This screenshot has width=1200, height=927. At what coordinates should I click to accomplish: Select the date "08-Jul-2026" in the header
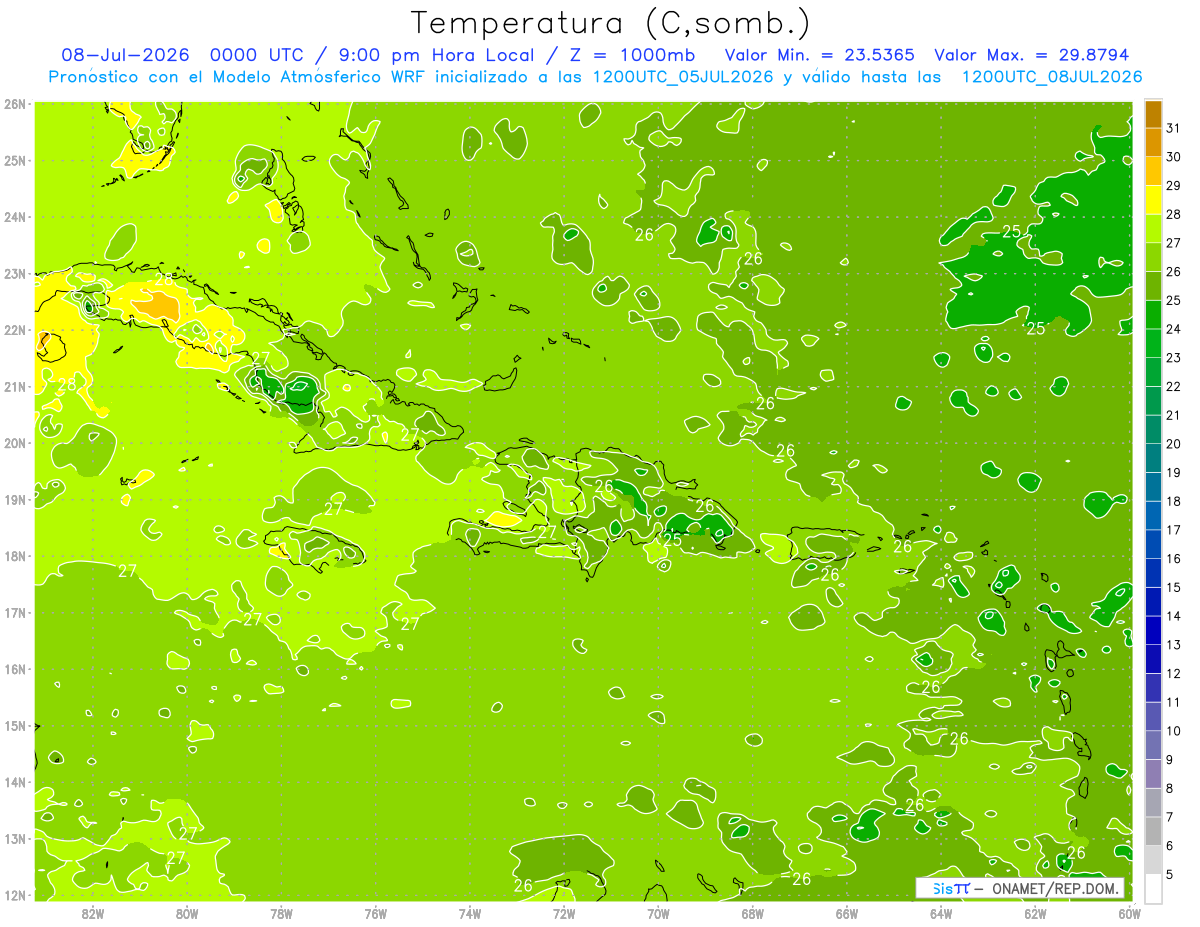pos(126,55)
